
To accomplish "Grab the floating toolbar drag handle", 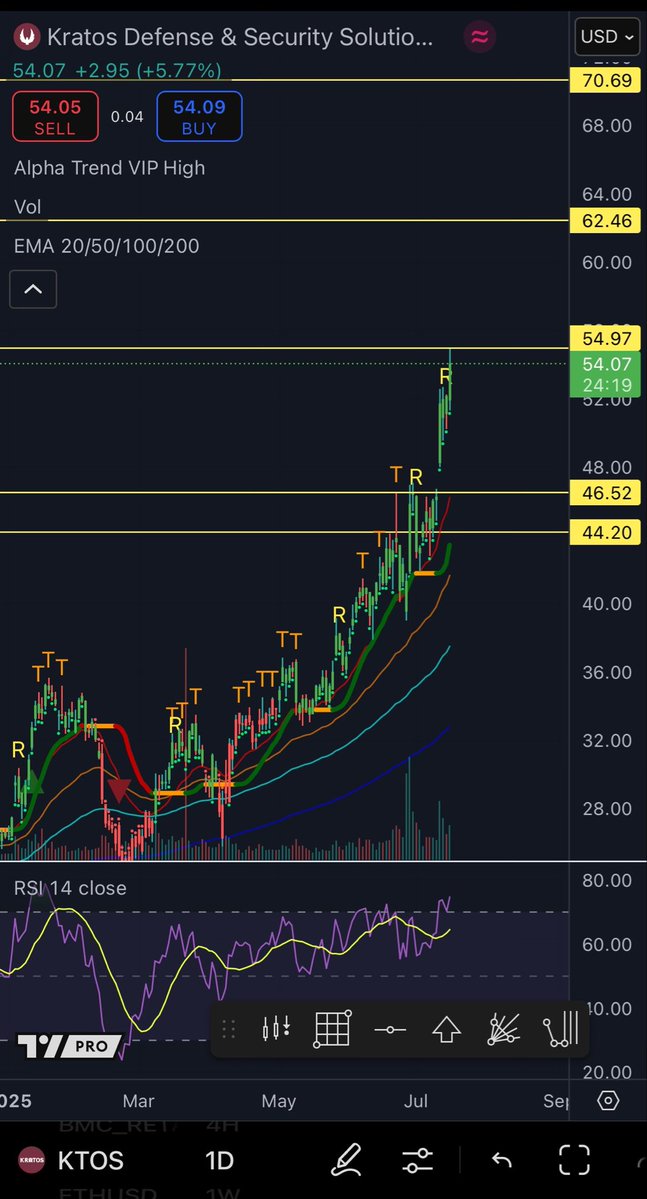I will click(x=228, y=1029).
